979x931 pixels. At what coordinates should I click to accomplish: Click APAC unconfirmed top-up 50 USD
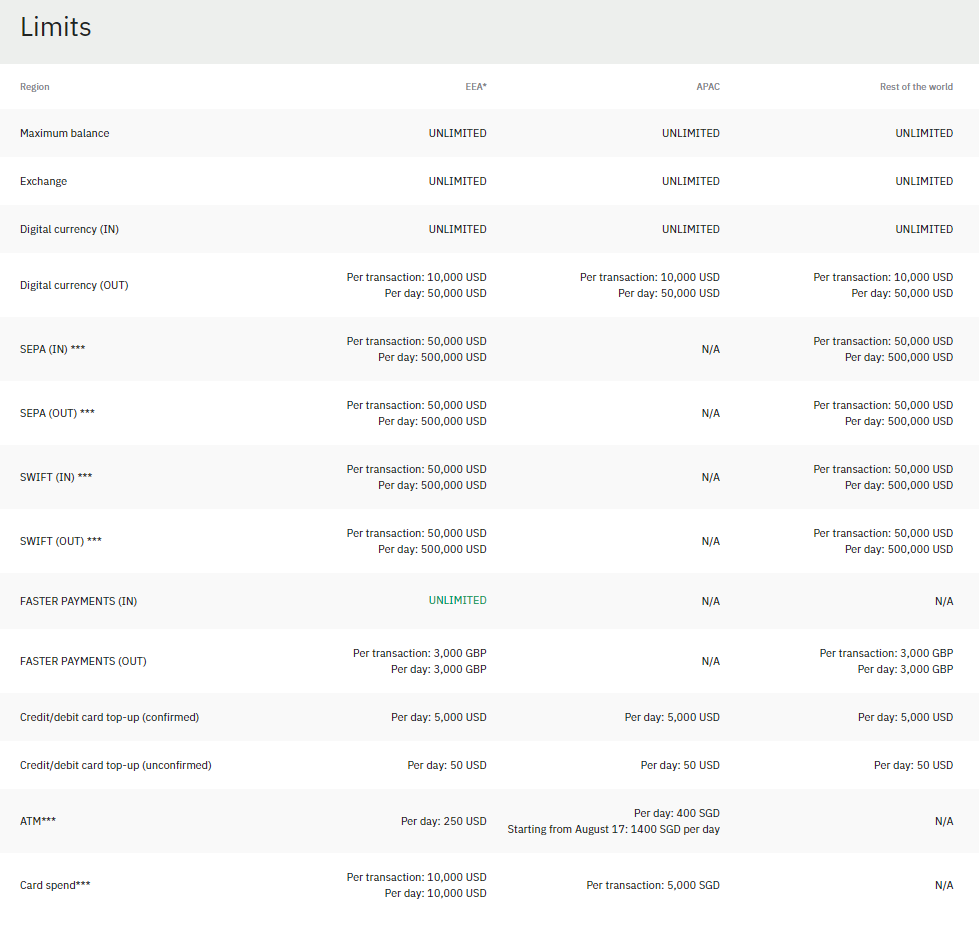pyautogui.click(x=680, y=766)
